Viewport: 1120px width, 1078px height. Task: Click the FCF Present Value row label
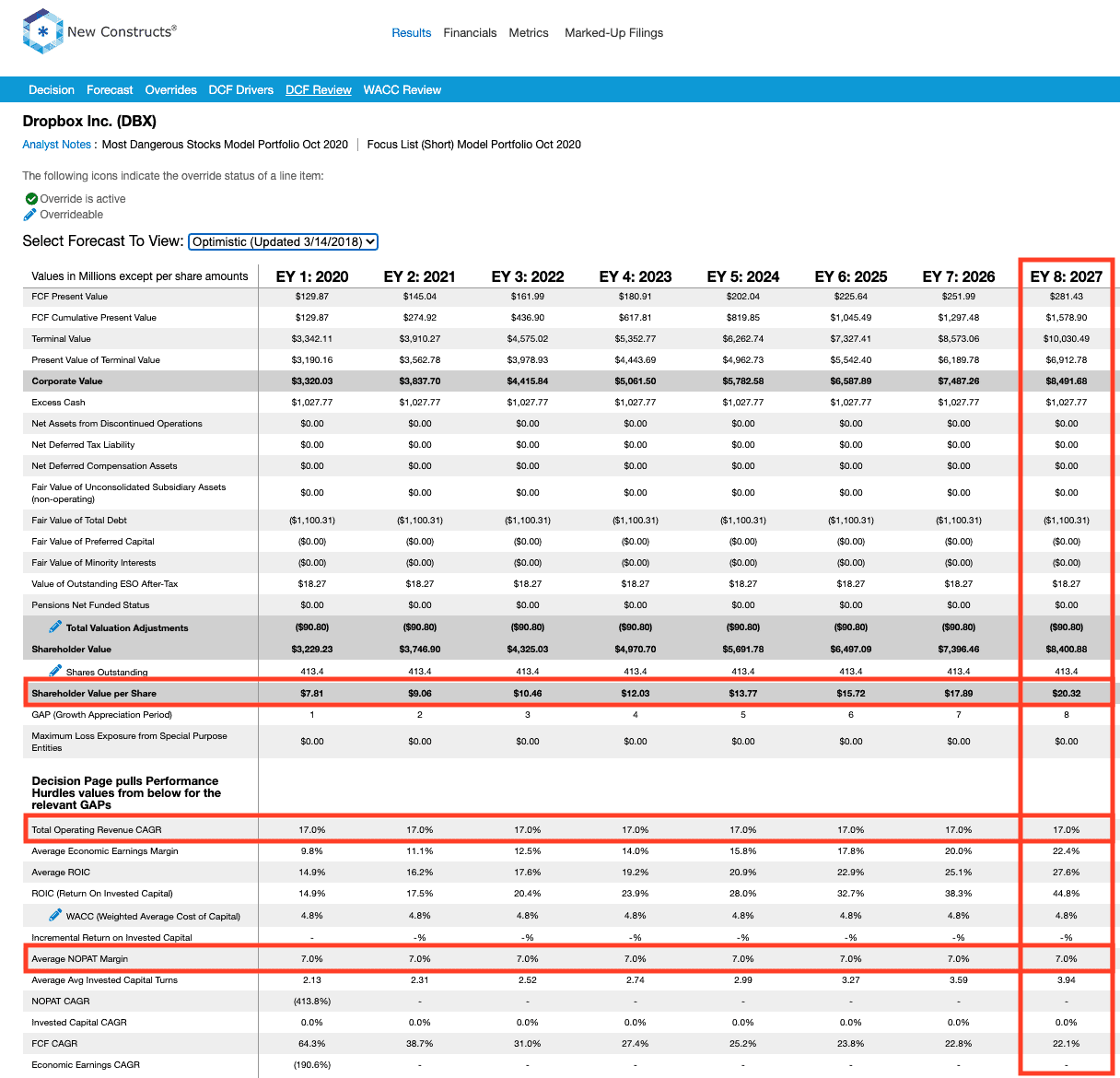point(70,297)
